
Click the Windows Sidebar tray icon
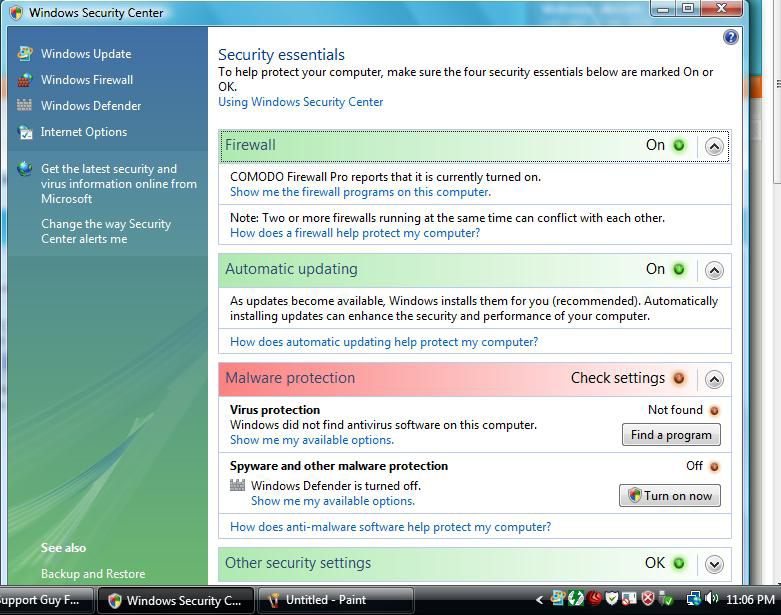557,598
